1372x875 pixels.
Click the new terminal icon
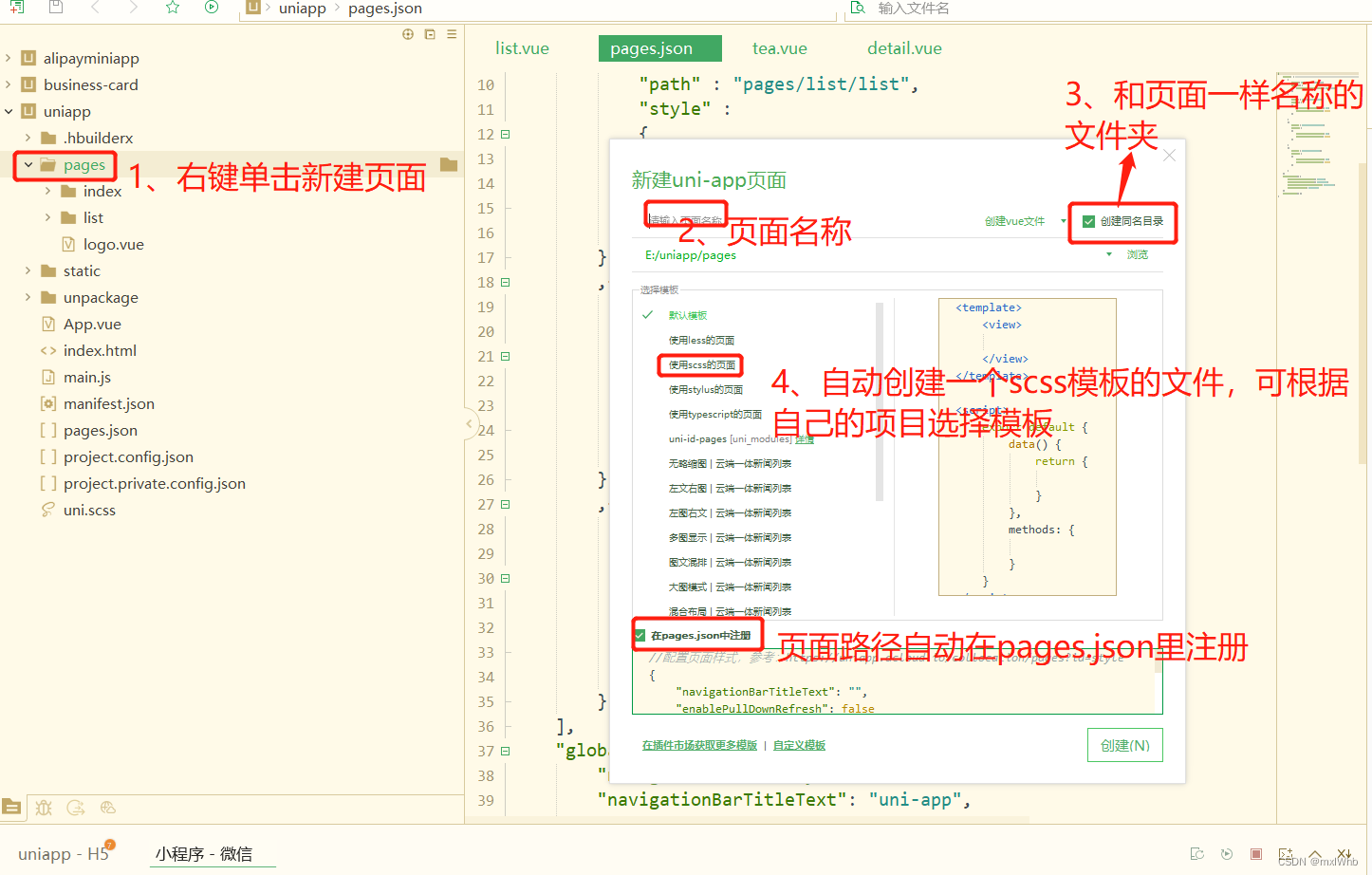coord(1286,854)
